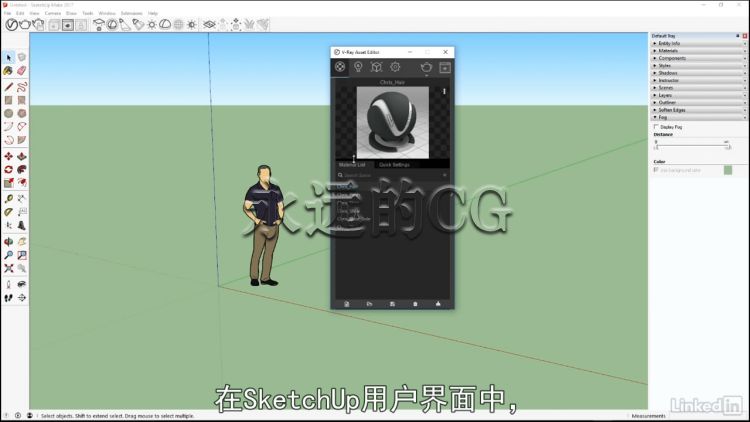
Task: Create a V-Ray IES Light
Action: 138,24
